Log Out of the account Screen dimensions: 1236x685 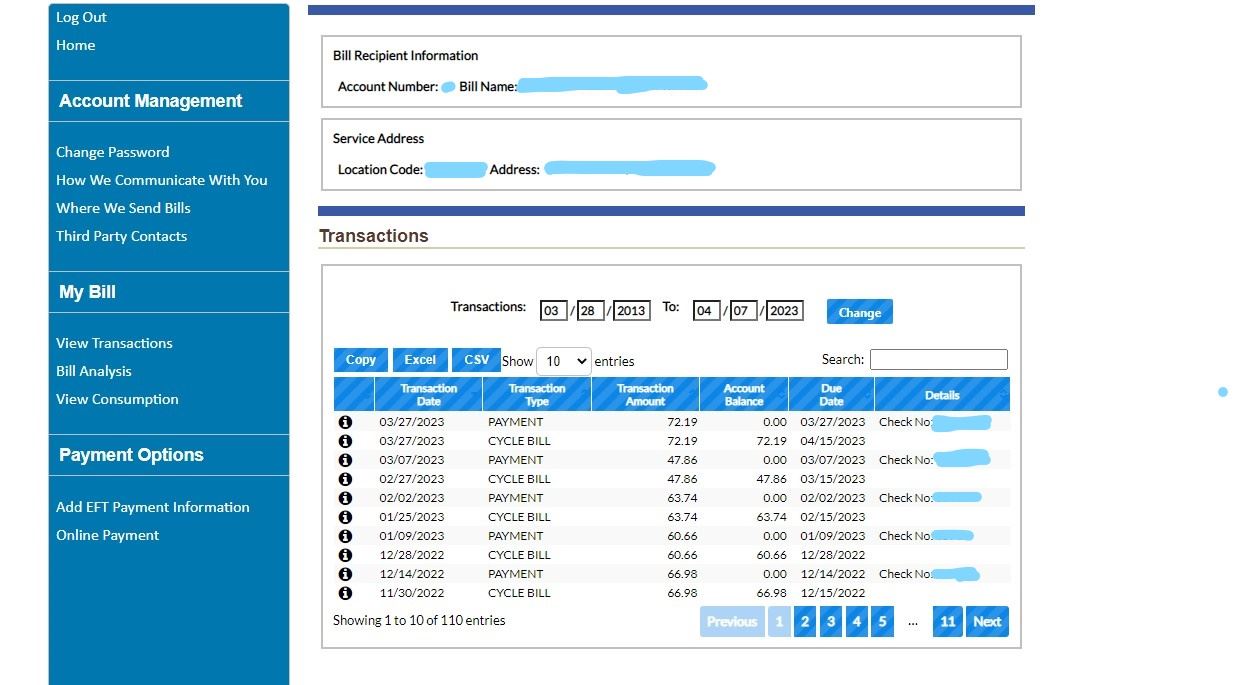point(81,17)
